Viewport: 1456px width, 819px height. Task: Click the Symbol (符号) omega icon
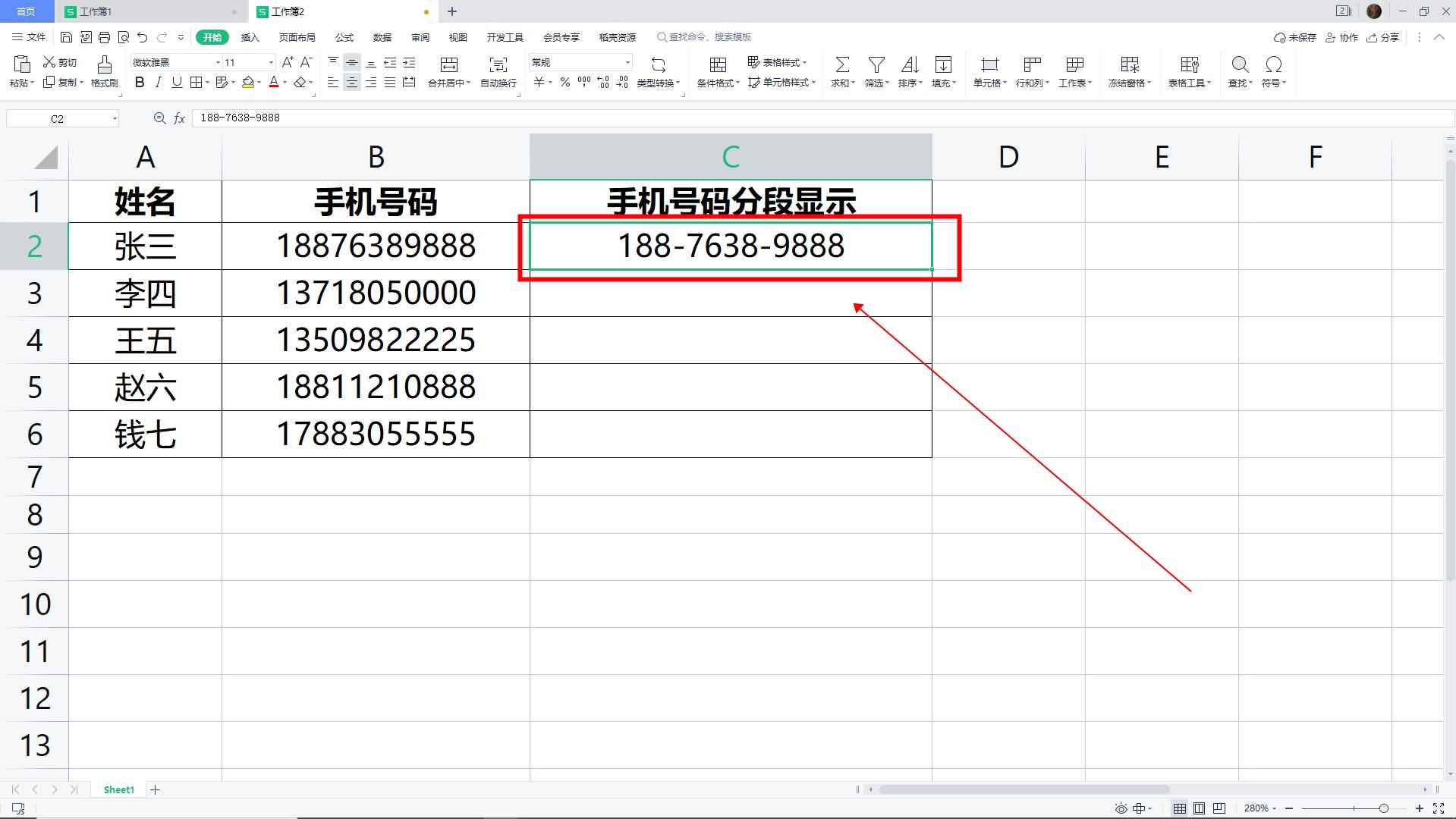tap(1273, 65)
